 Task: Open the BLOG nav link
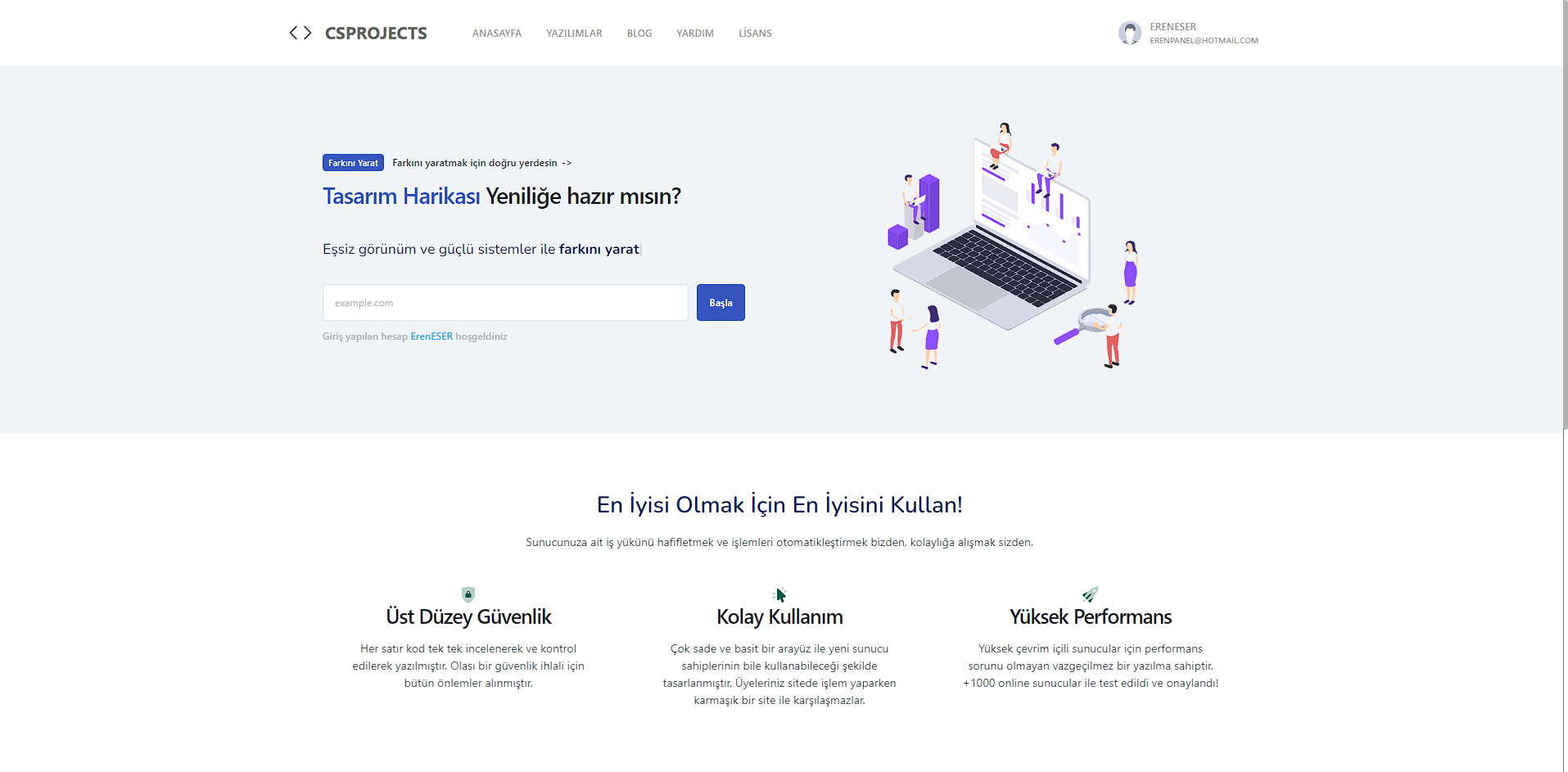tap(639, 34)
